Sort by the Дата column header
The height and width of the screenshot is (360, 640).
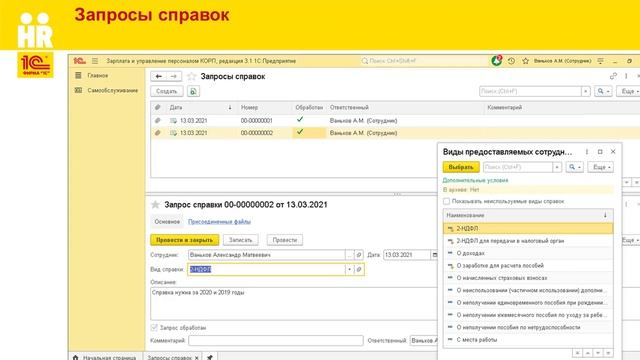(176, 107)
